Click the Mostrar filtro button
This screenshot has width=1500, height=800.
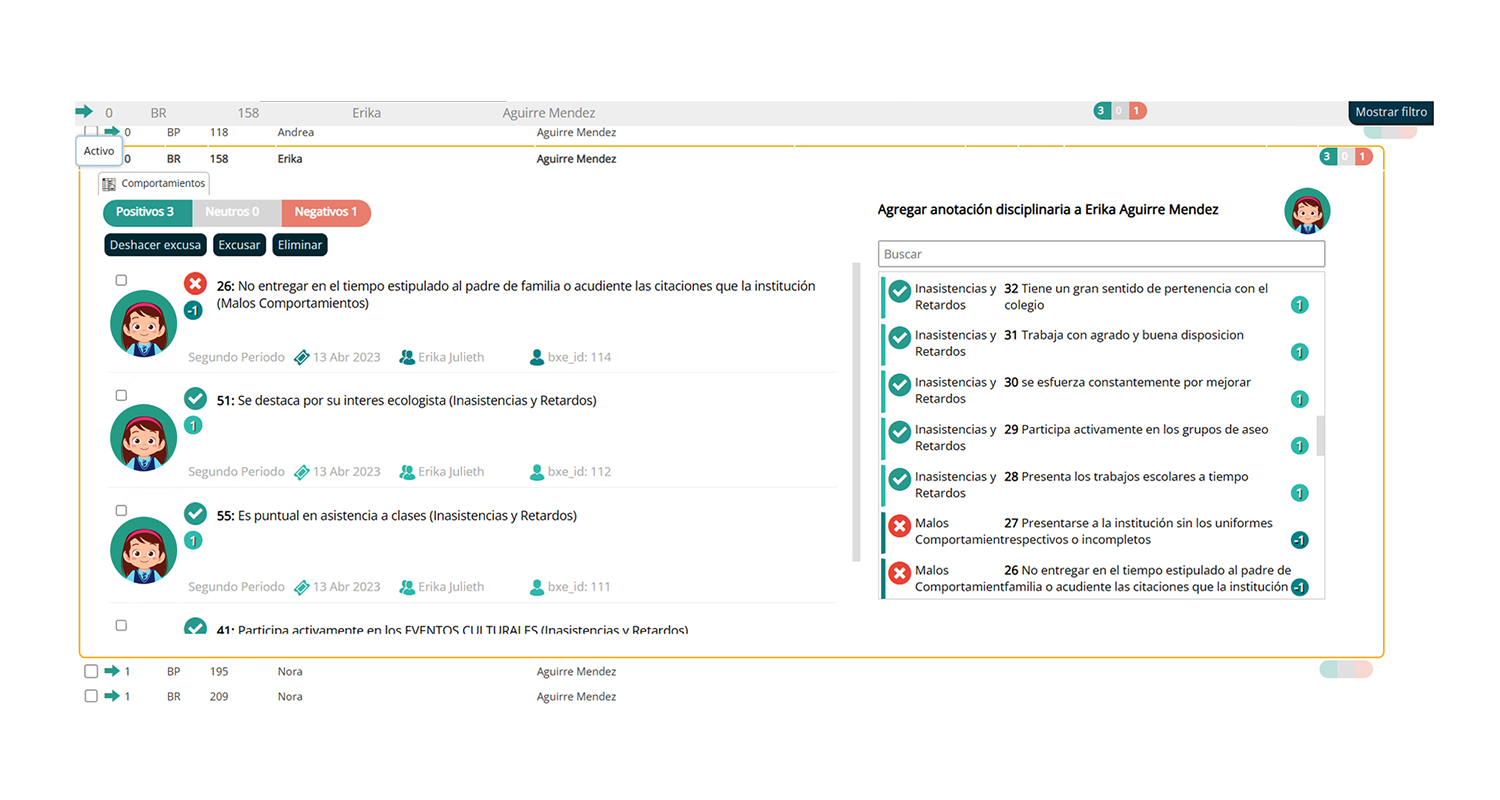(1390, 112)
